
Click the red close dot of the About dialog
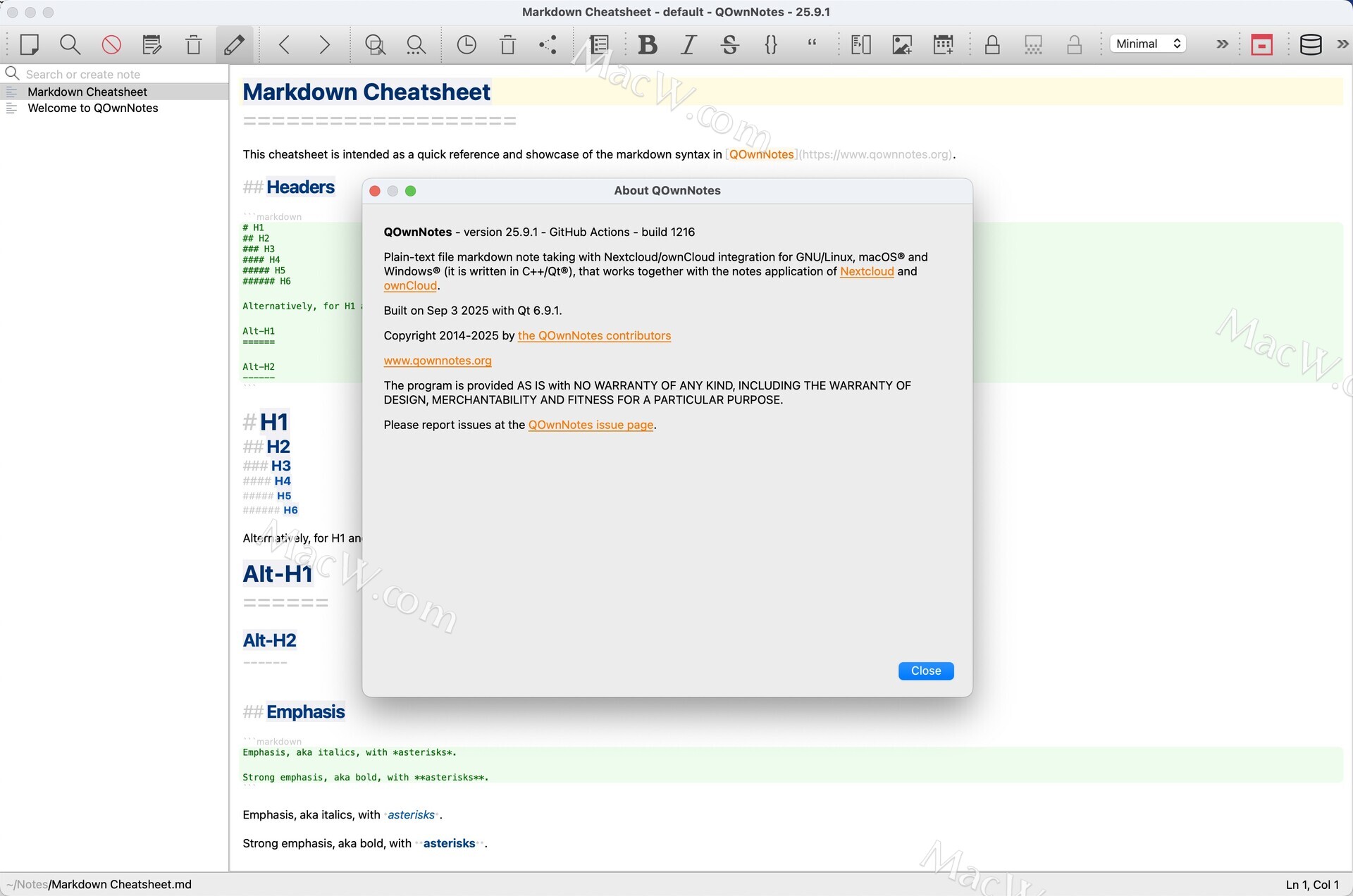coord(375,191)
